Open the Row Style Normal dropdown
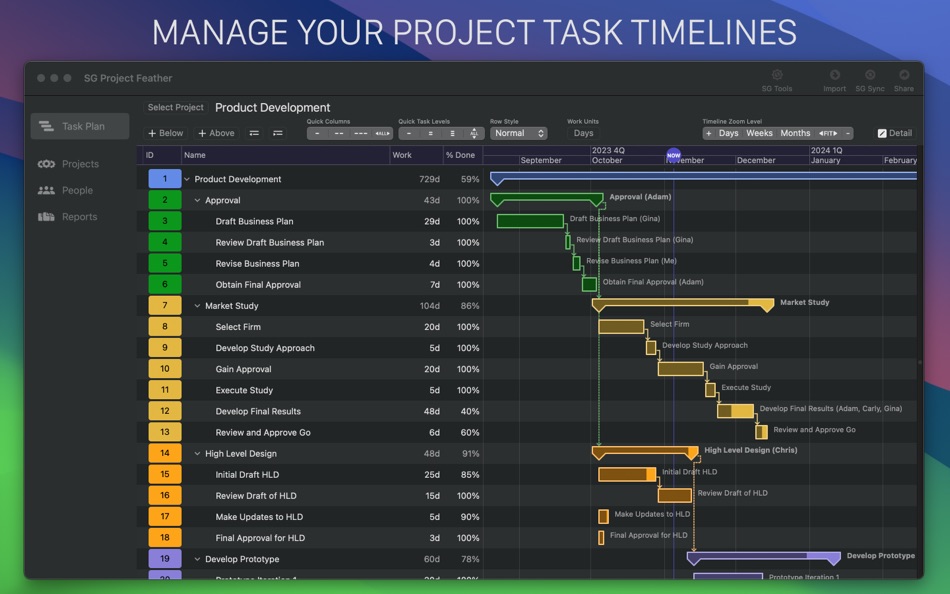The image size is (950, 594). (519, 133)
